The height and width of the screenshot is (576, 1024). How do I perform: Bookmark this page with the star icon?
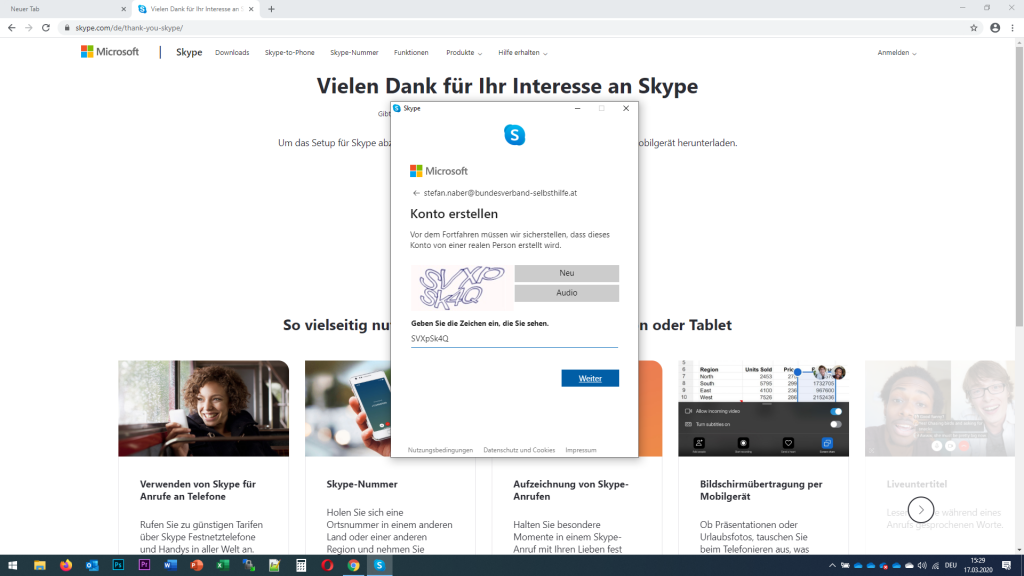pos(974,28)
